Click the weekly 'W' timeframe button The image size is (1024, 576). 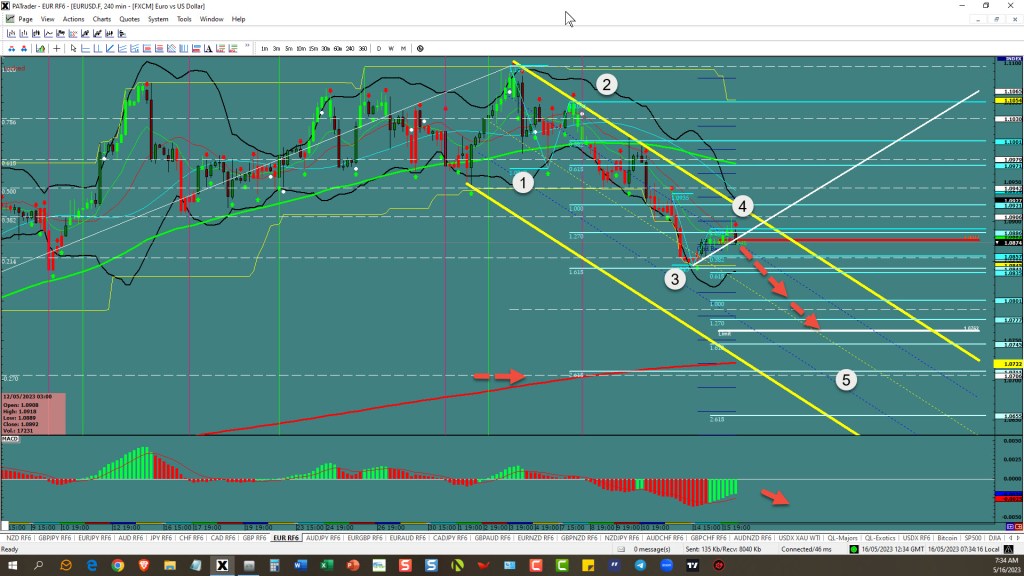point(391,48)
